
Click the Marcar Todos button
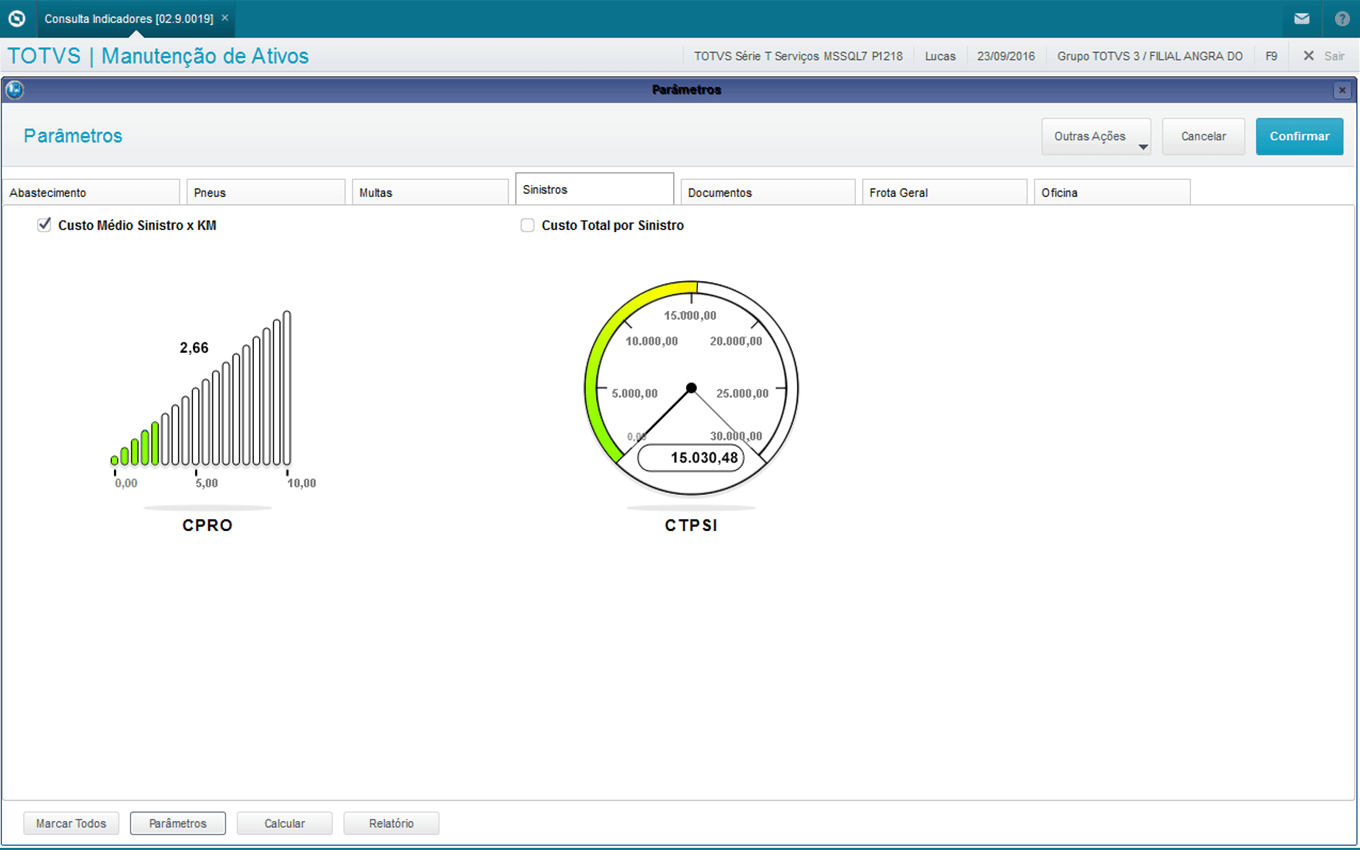(x=71, y=823)
